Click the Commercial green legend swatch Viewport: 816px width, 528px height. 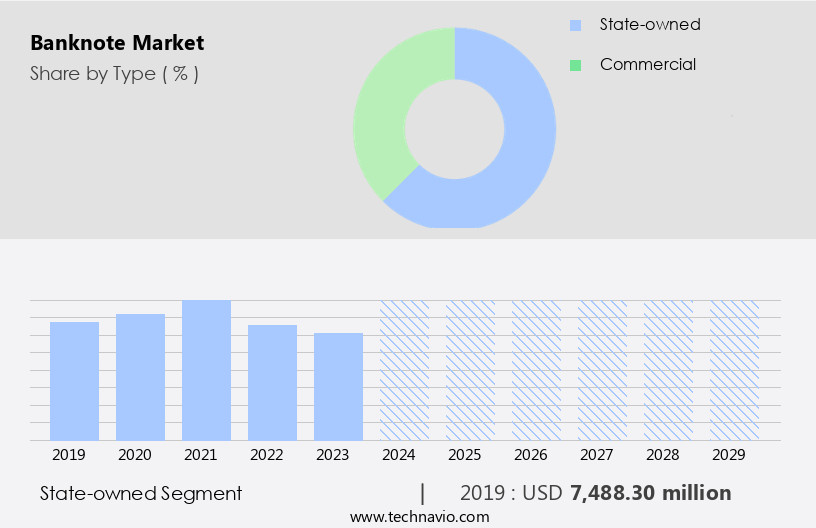coord(575,65)
